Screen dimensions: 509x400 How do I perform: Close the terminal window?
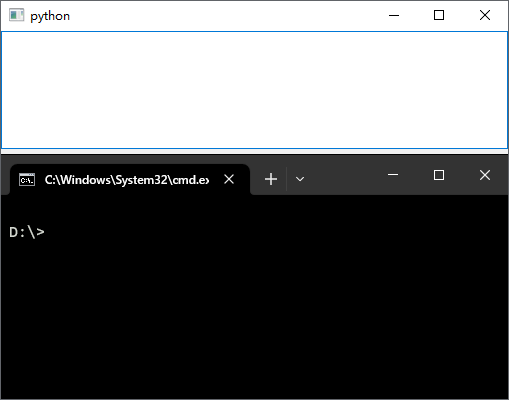click(x=485, y=175)
